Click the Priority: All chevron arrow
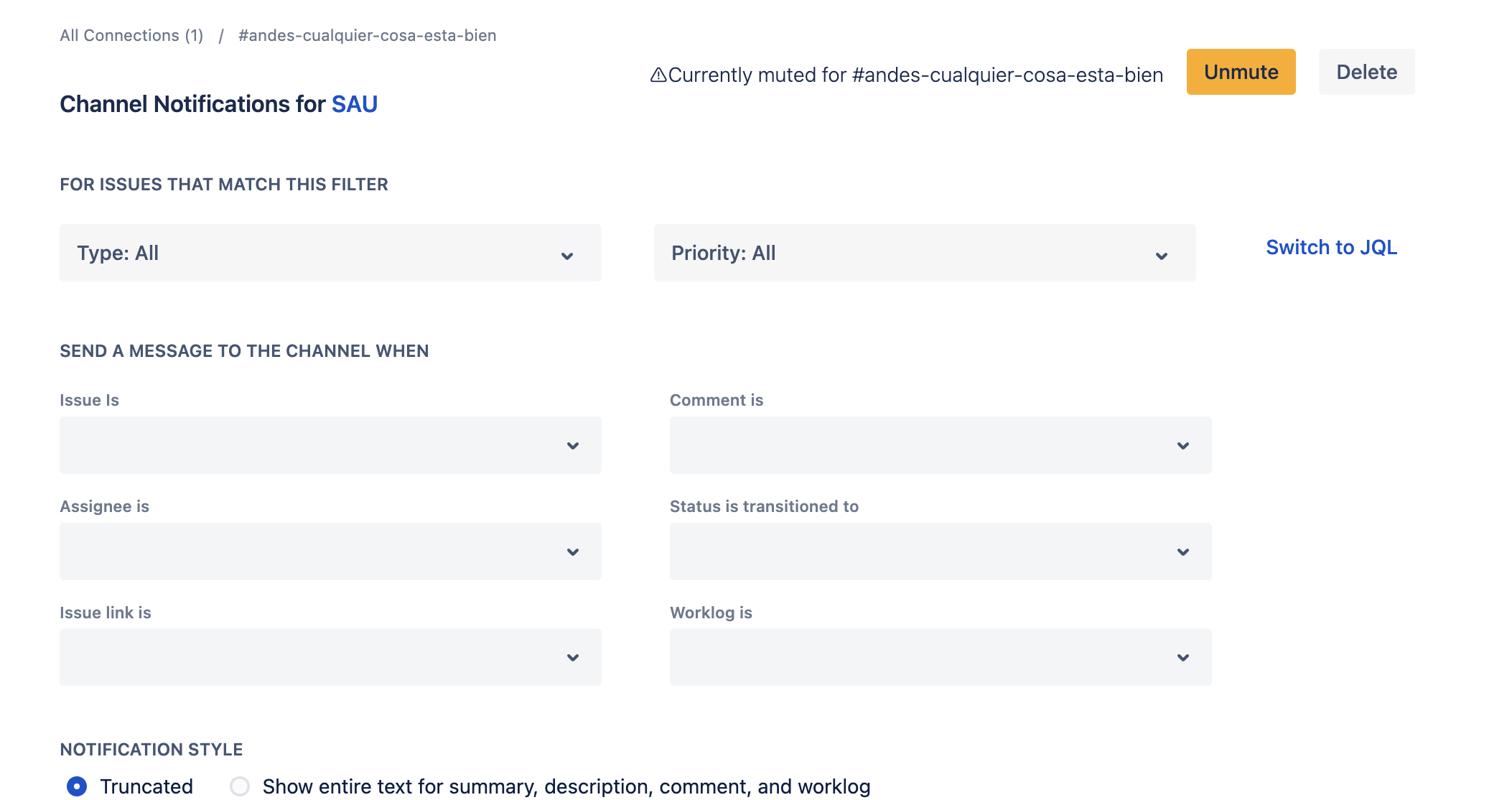The image size is (1512, 800). tap(1161, 256)
